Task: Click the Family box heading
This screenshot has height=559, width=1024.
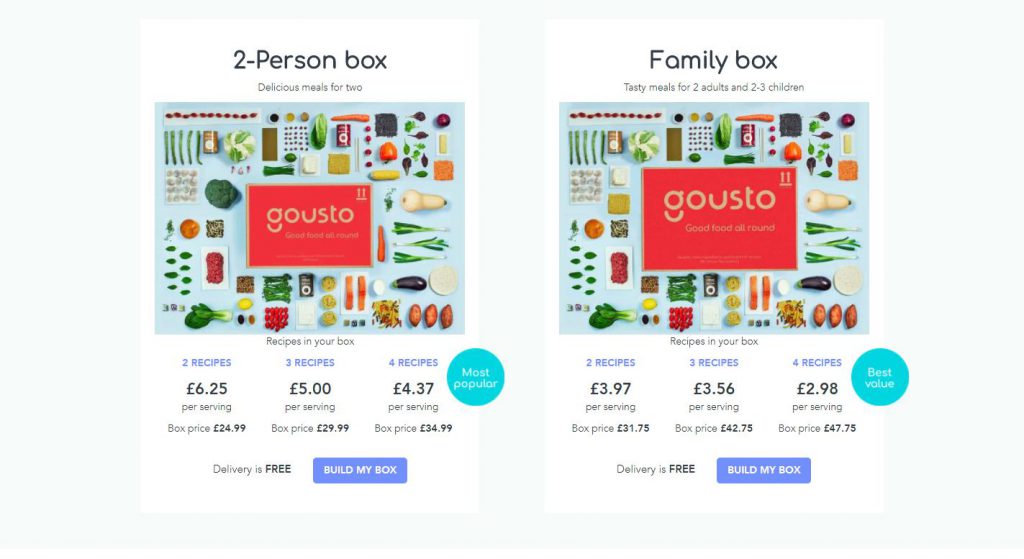Action: tap(714, 60)
